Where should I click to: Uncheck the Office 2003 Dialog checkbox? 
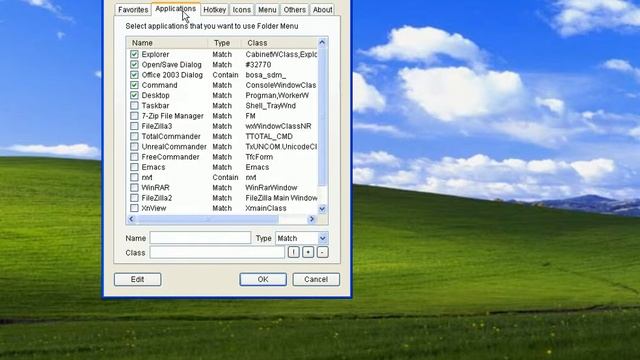(x=134, y=75)
